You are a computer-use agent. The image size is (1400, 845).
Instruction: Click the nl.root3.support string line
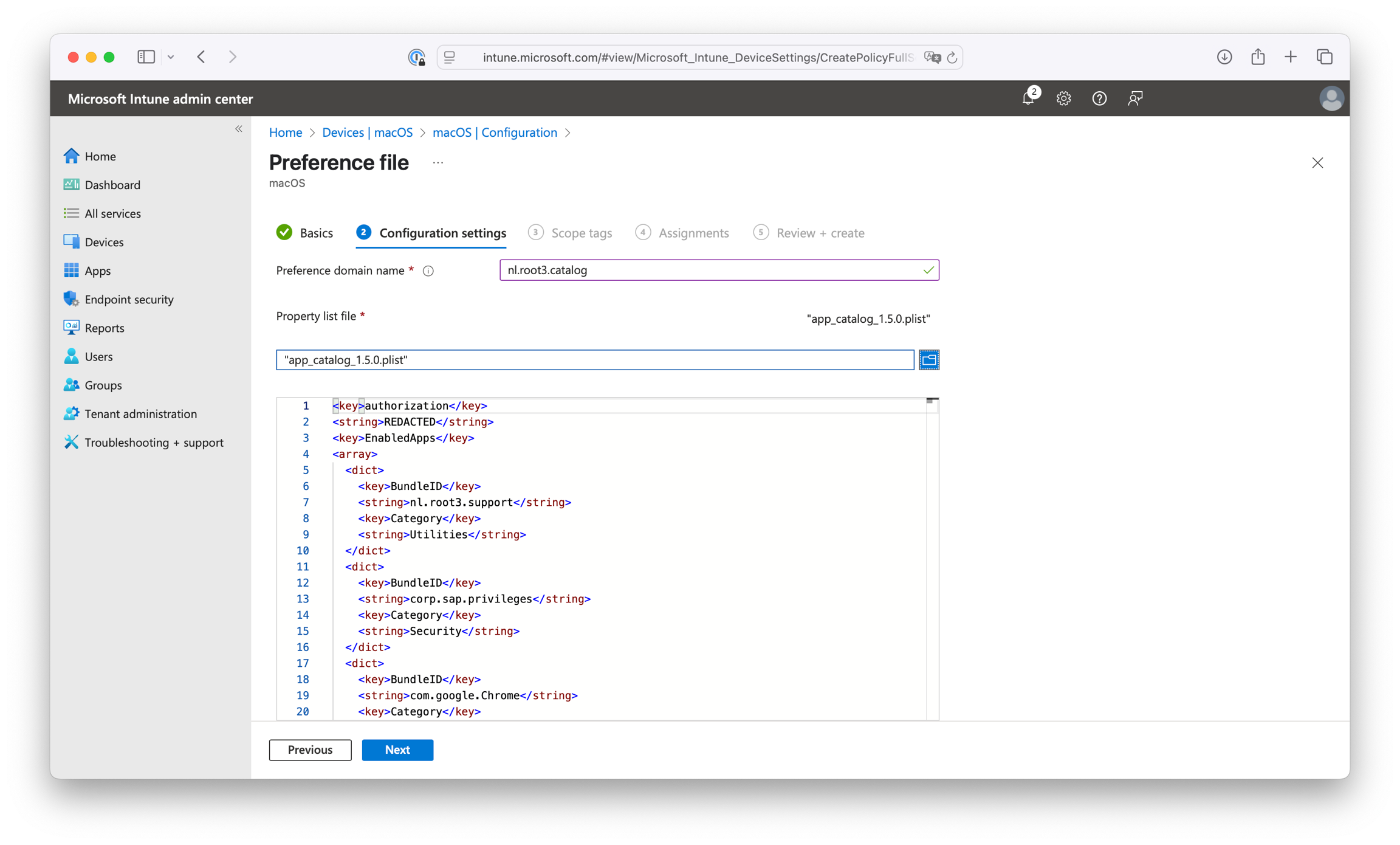coord(465,502)
